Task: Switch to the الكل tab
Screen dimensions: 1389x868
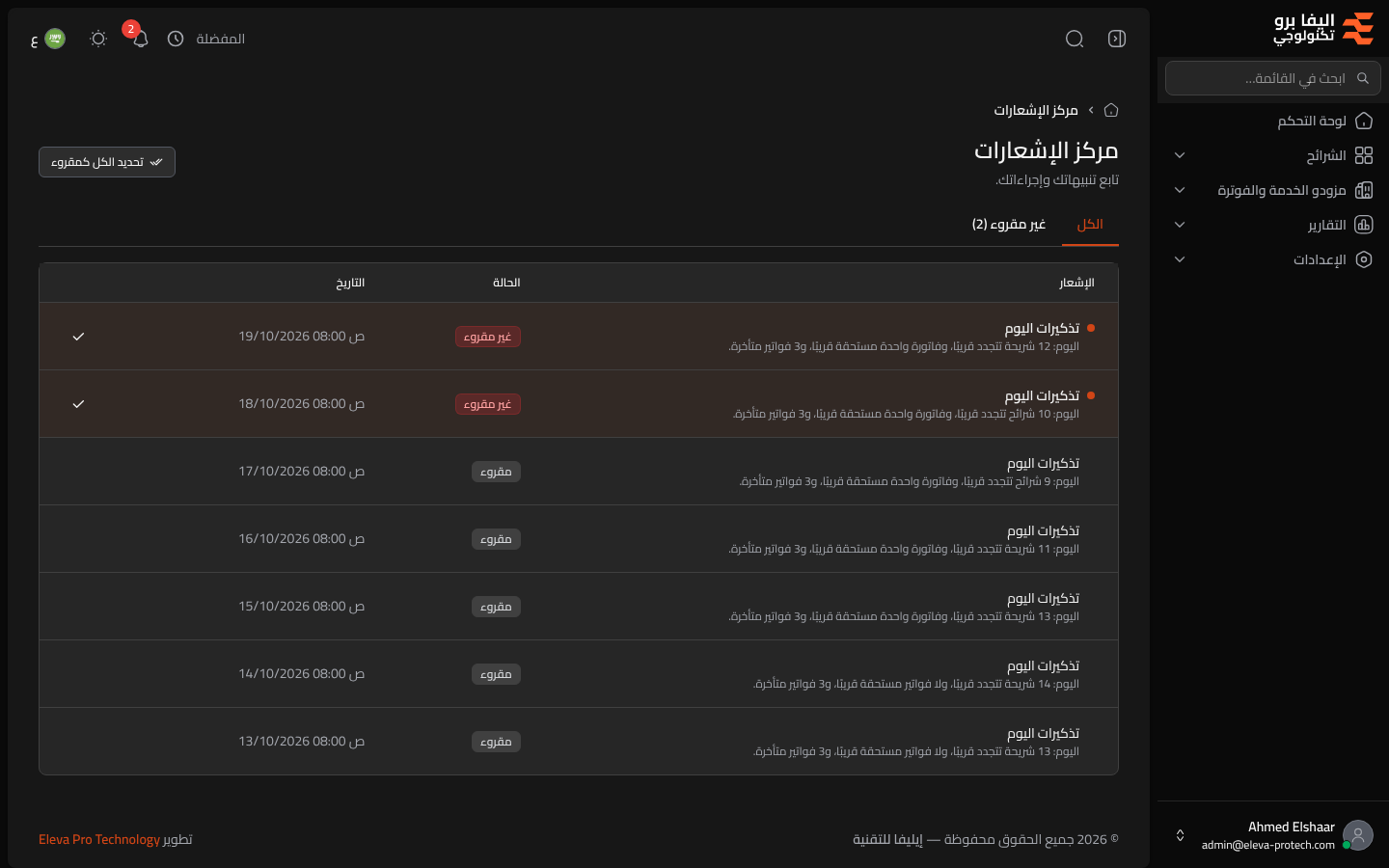Action: point(1090,225)
